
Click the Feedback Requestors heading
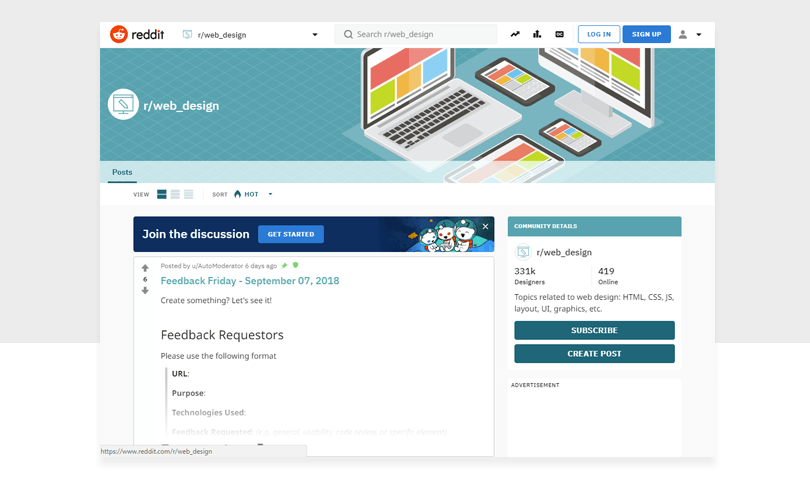(222, 335)
